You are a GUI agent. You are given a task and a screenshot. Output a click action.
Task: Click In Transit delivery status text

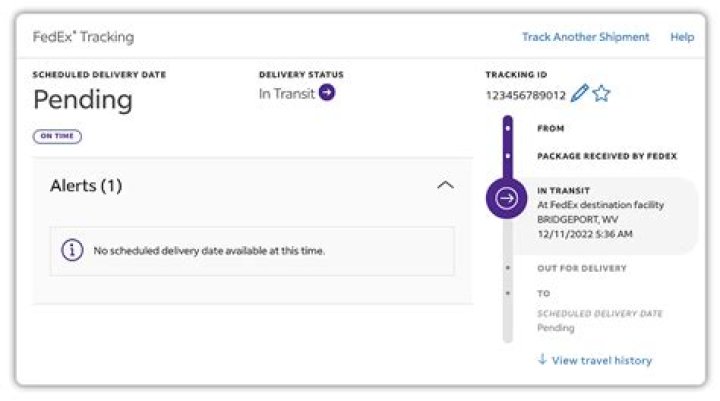tap(287, 94)
